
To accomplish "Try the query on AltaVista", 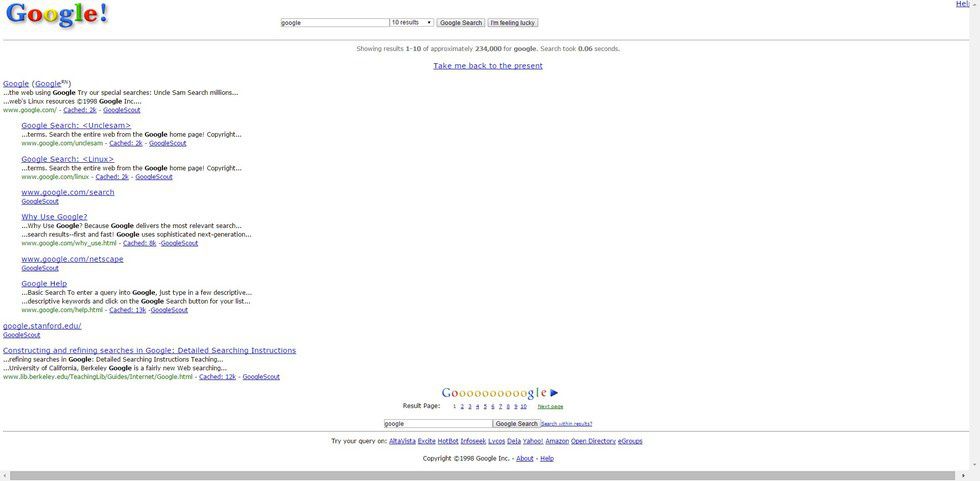I will [x=402, y=441].
